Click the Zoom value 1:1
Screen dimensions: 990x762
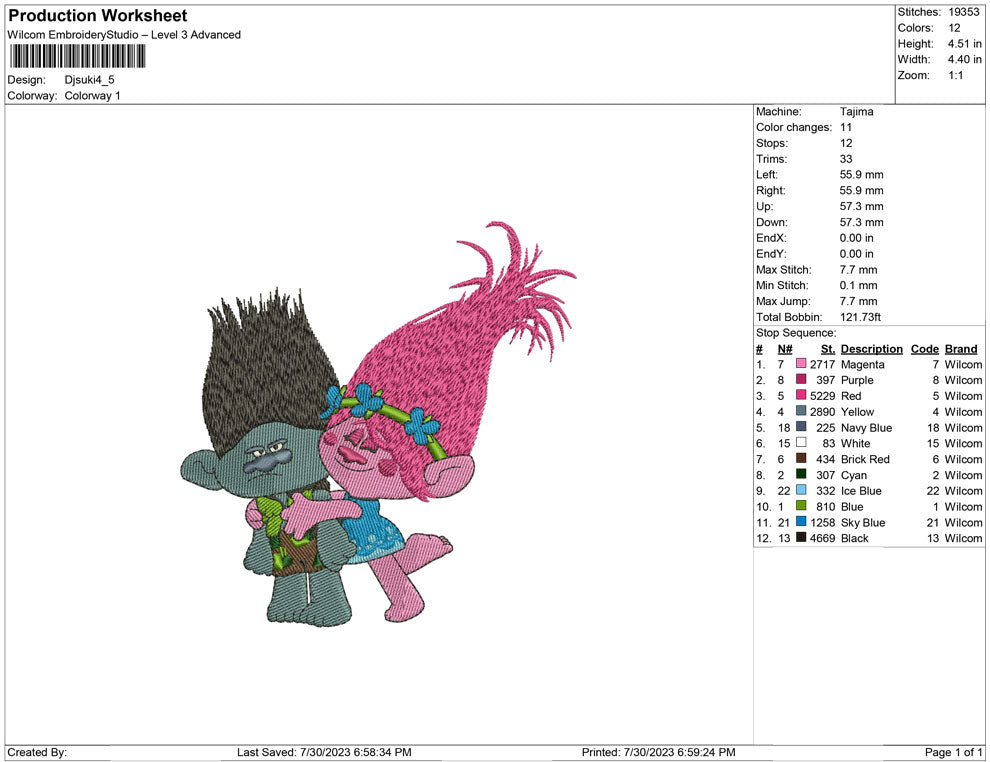[x=955, y=75]
